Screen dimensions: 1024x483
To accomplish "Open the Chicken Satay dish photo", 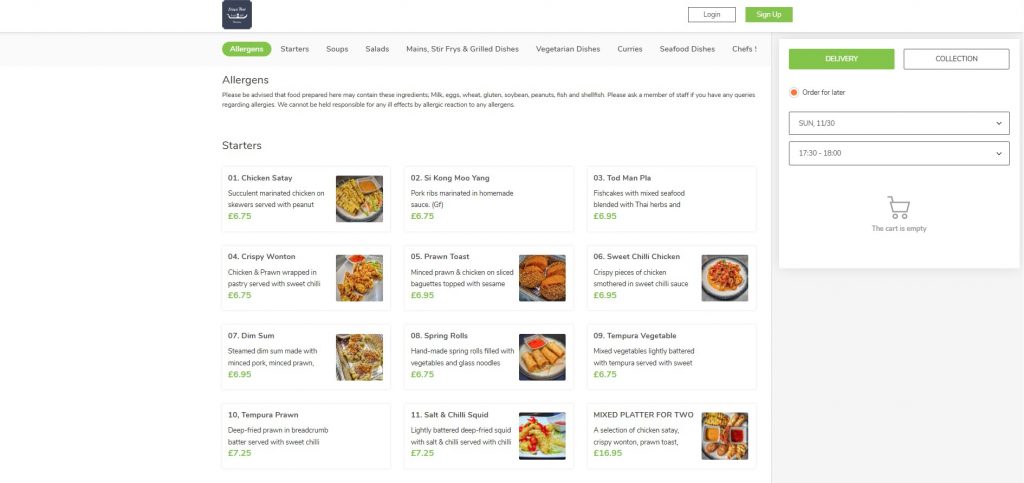I will pyautogui.click(x=359, y=199).
